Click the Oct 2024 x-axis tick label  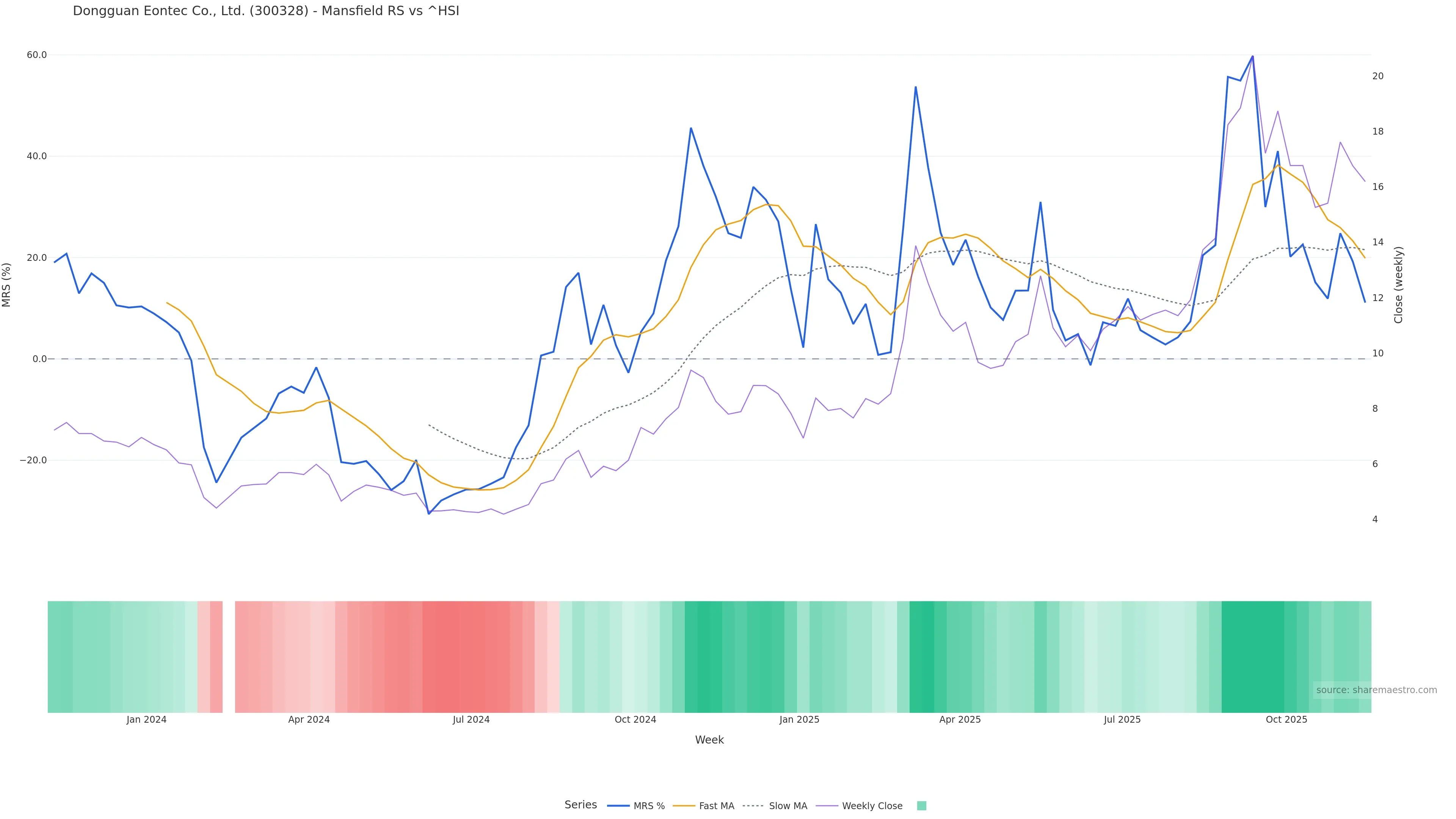click(x=635, y=720)
